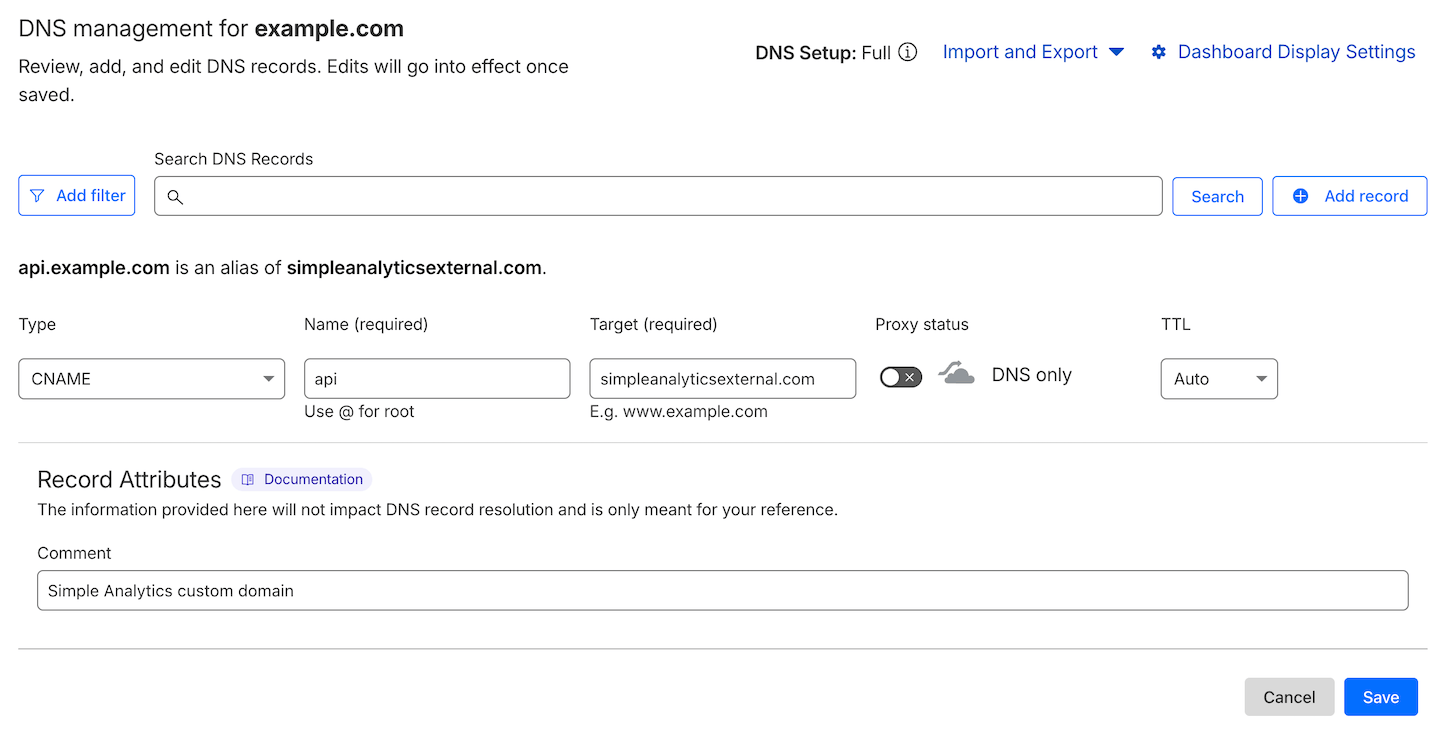
Task: Click the Search button
Action: [x=1217, y=196]
